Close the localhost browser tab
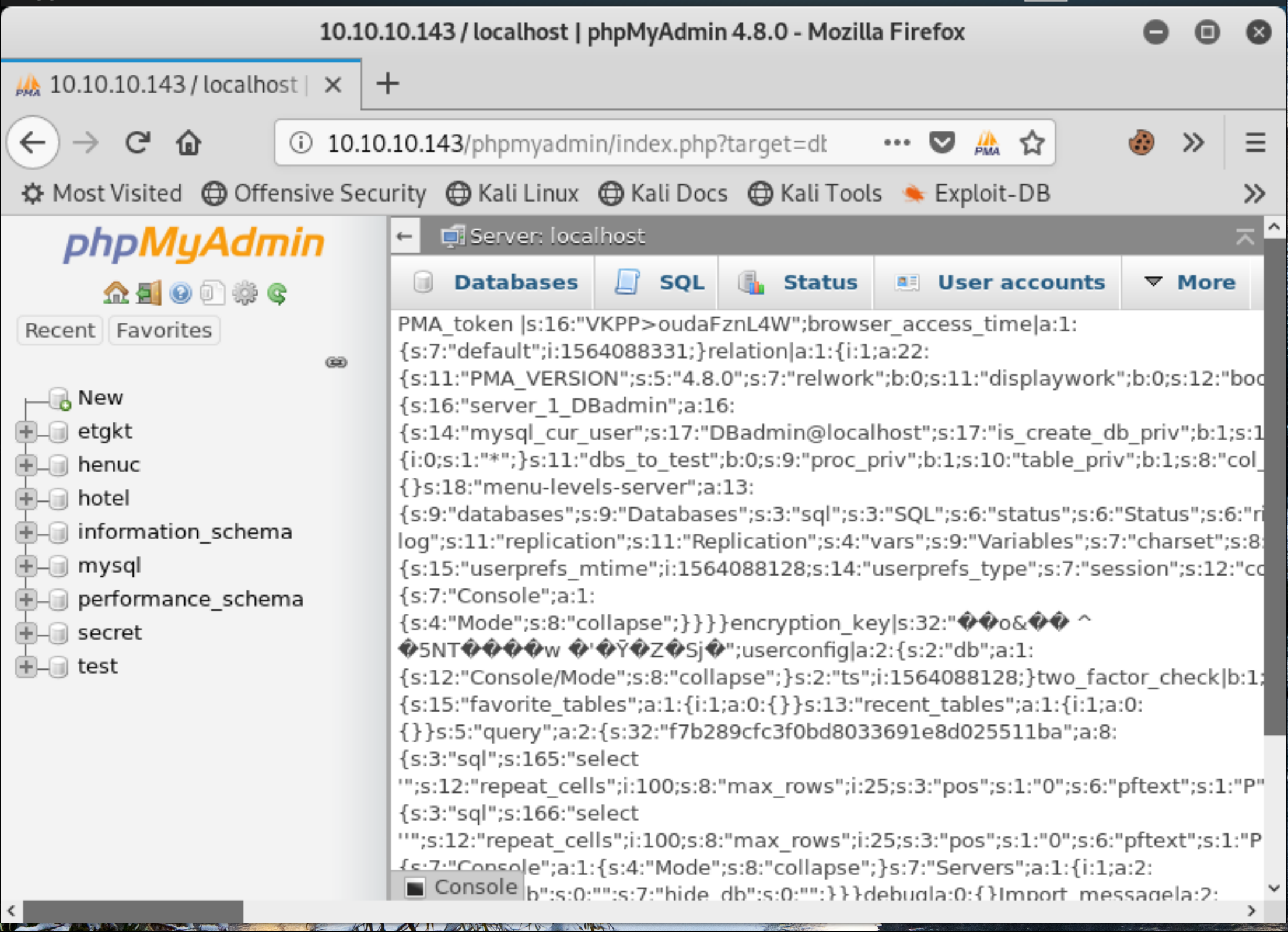1288x932 pixels. tap(332, 85)
